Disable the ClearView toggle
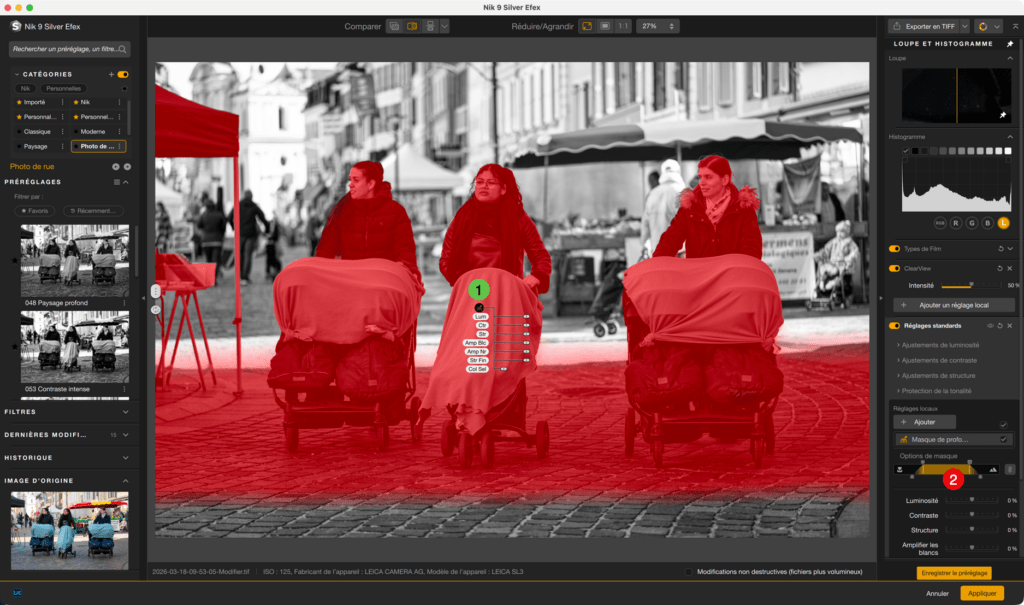This screenshot has width=1024, height=605. (x=894, y=268)
